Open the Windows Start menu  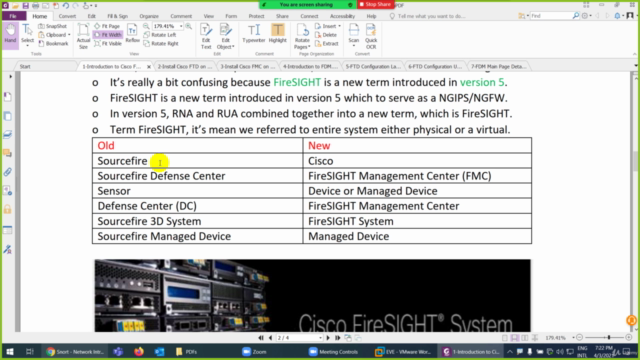pyautogui.click(x=10, y=351)
